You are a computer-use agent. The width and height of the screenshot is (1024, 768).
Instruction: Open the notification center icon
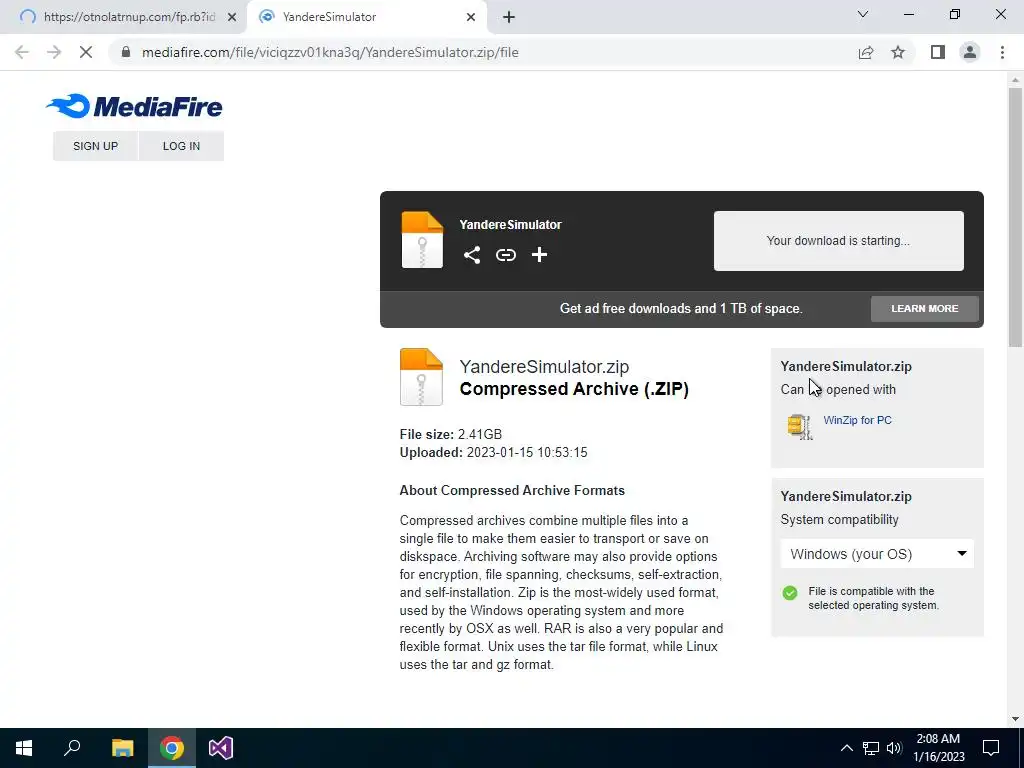pyautogui.click(x=991, y=748)
